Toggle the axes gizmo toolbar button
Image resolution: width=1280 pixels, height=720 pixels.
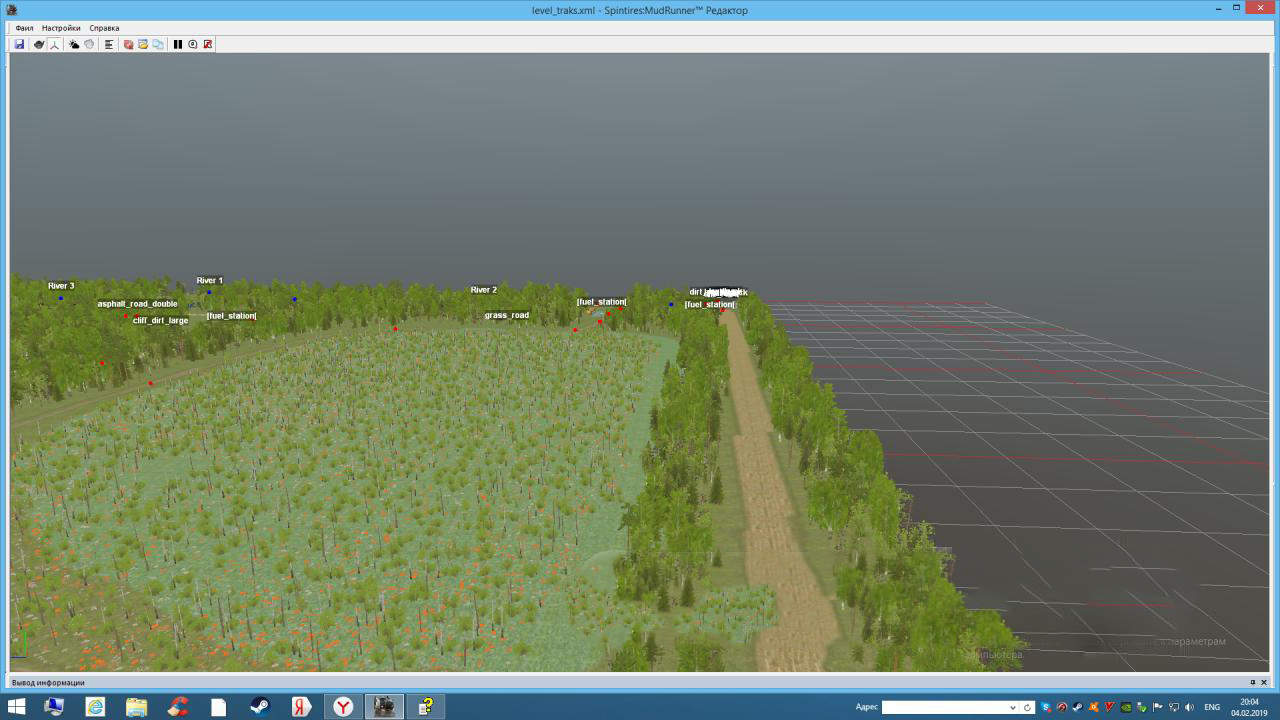[x=54, y=44]
